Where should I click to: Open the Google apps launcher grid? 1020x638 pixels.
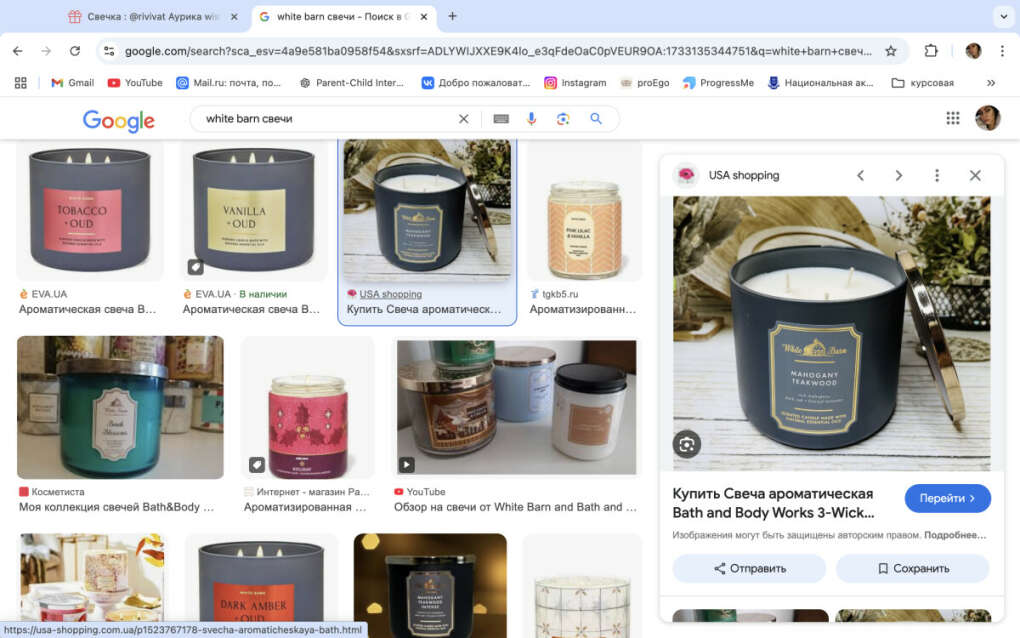pos(952,118)
